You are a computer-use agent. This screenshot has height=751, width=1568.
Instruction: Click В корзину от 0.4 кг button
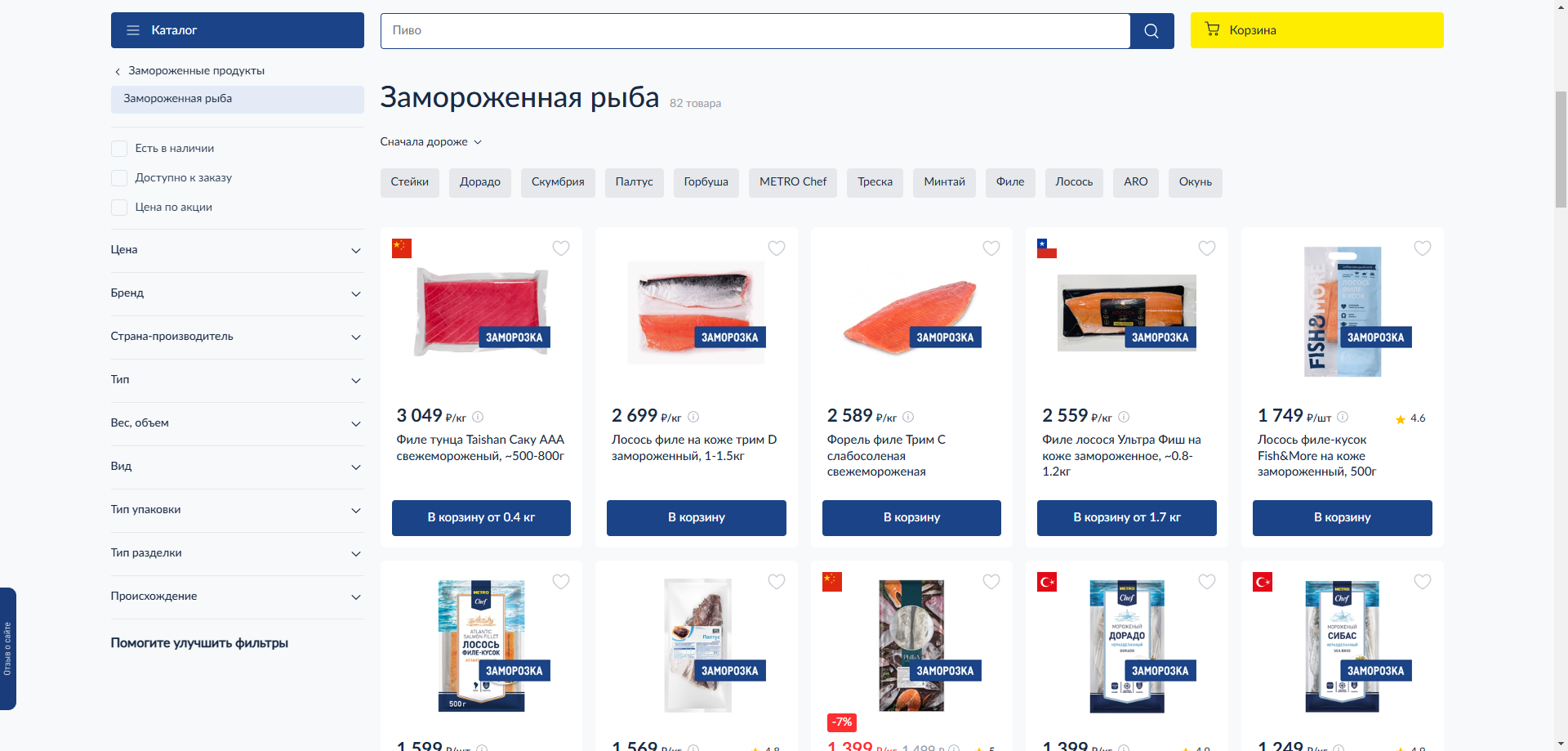pos(481,518)
